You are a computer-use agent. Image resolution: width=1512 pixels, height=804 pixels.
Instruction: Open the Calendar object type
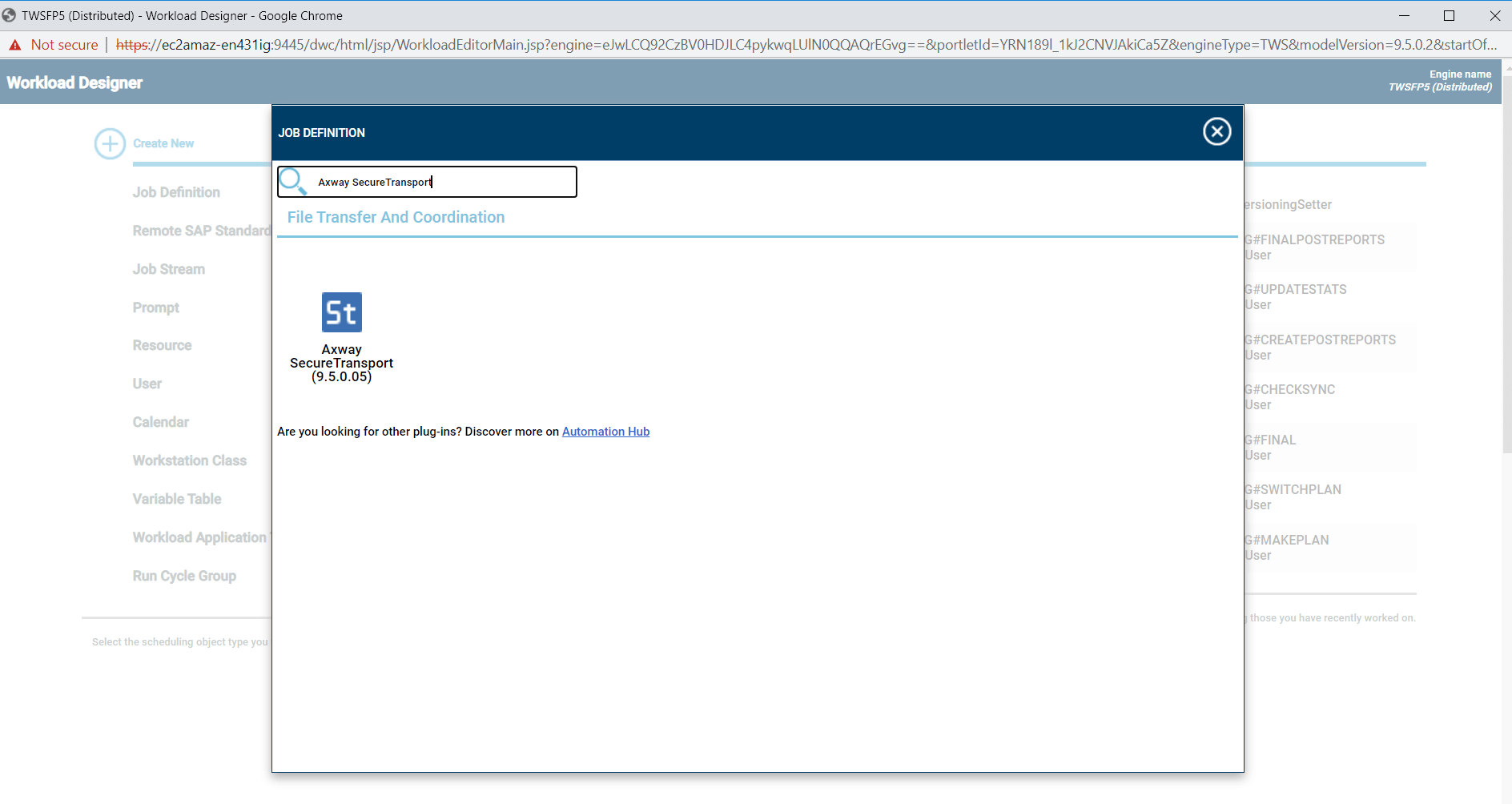coord(160,422)
